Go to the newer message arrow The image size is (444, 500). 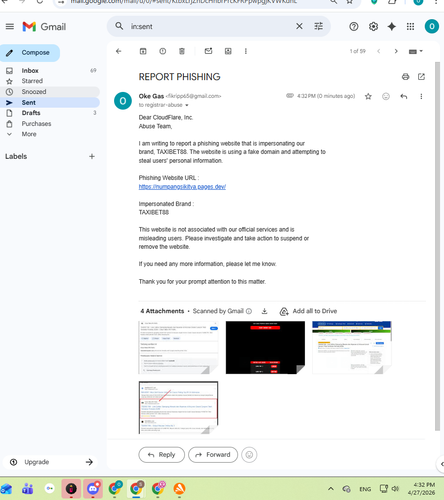click(378, 51)
